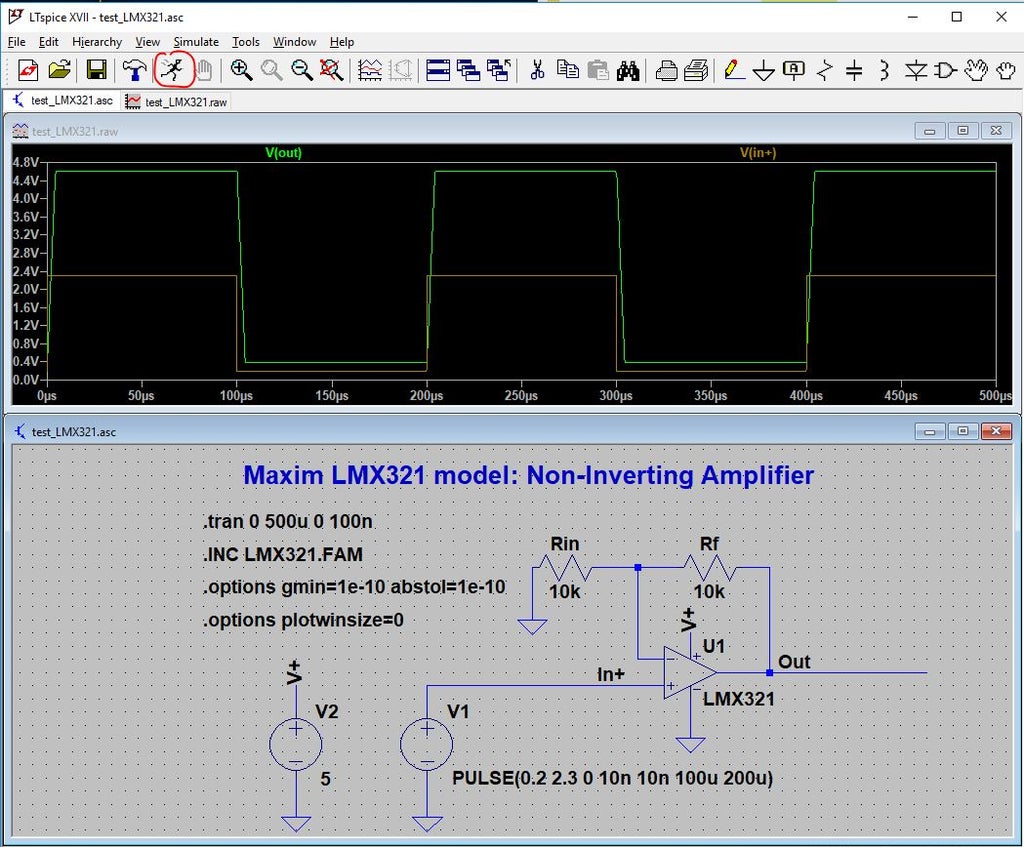The image size is (1024, 847).
Task: Click the 5 value of V2
Action: pos(325,778)
